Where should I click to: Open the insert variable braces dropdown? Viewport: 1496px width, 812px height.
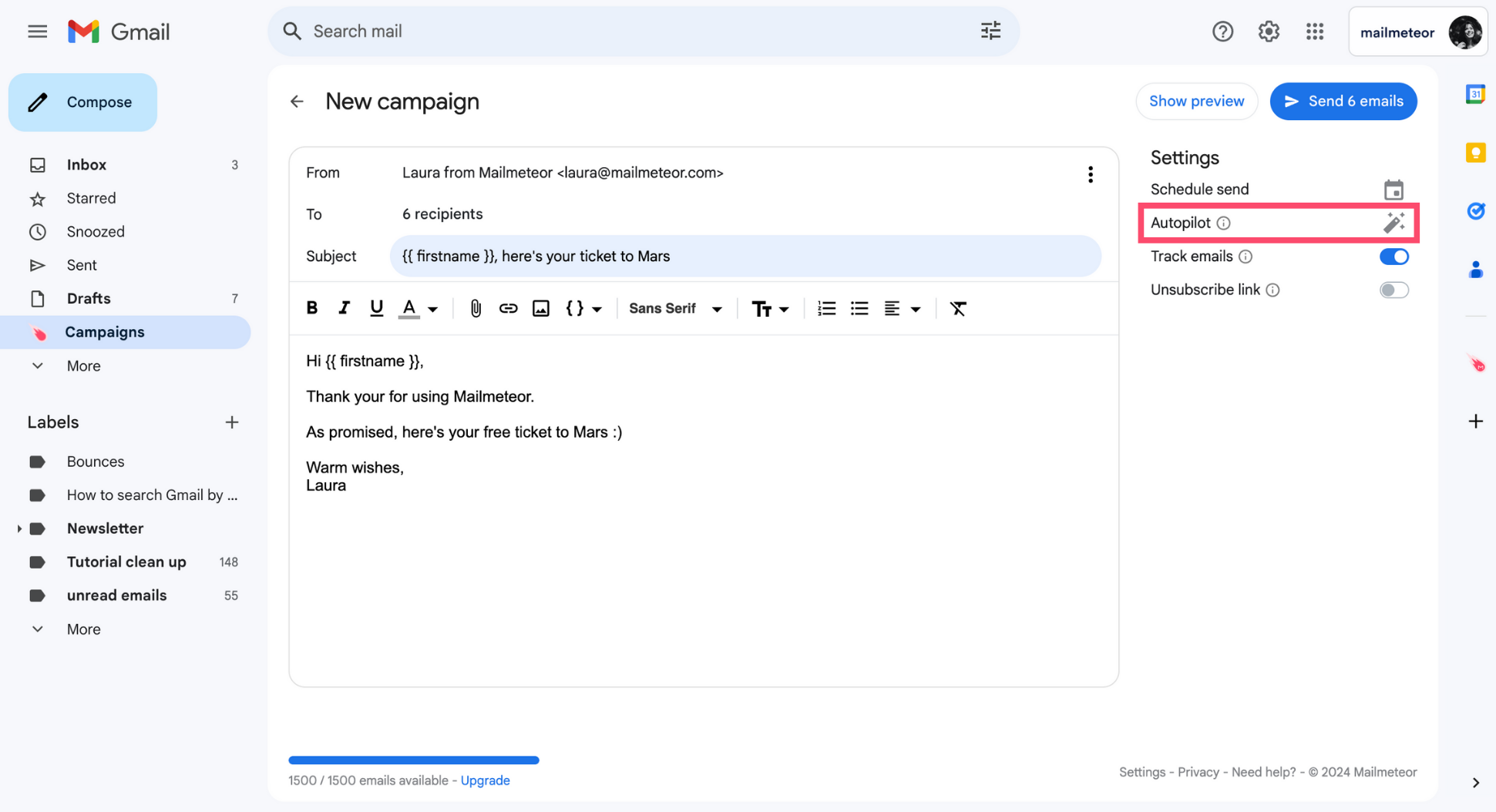(583, 308)
